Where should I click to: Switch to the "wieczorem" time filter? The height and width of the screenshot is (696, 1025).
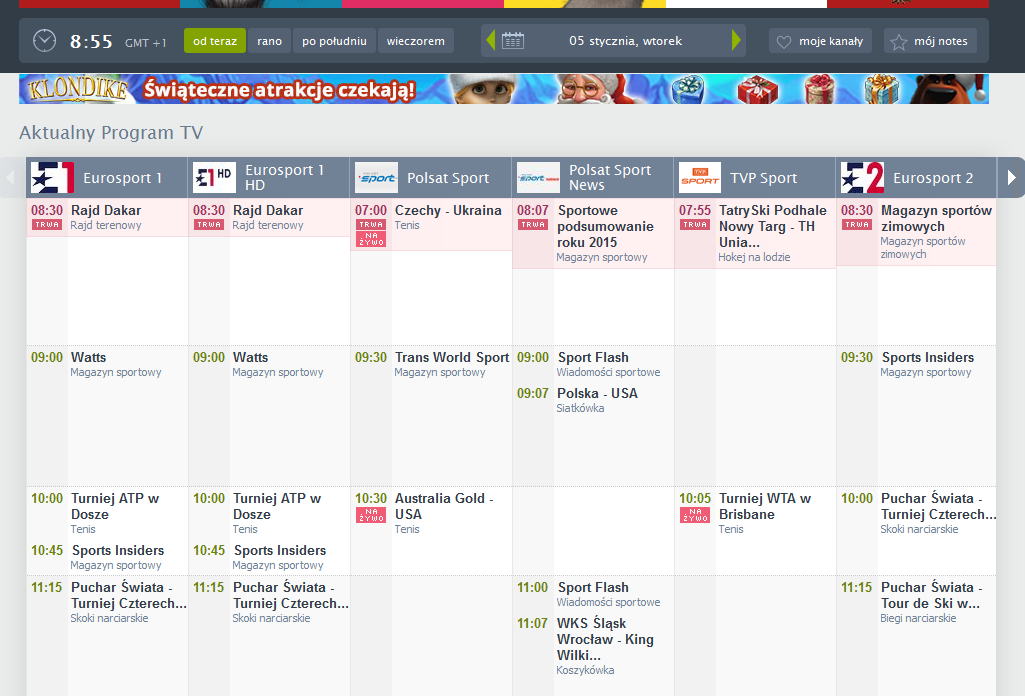coord(415,41)
